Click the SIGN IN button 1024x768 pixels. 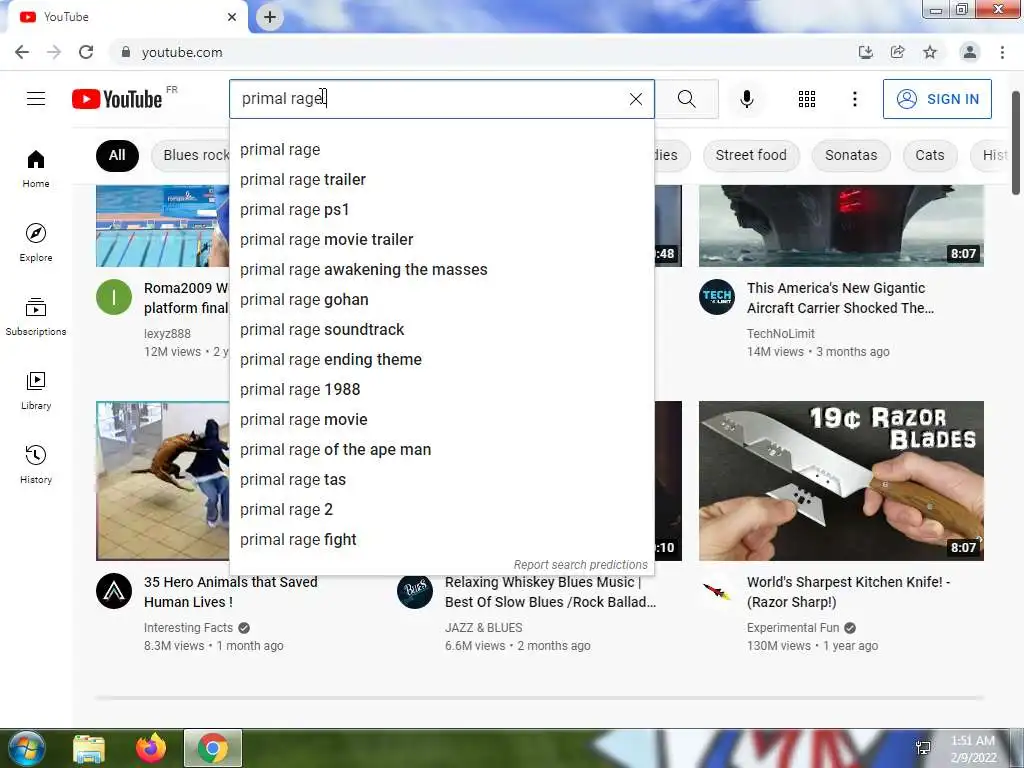tap(937, 99)
